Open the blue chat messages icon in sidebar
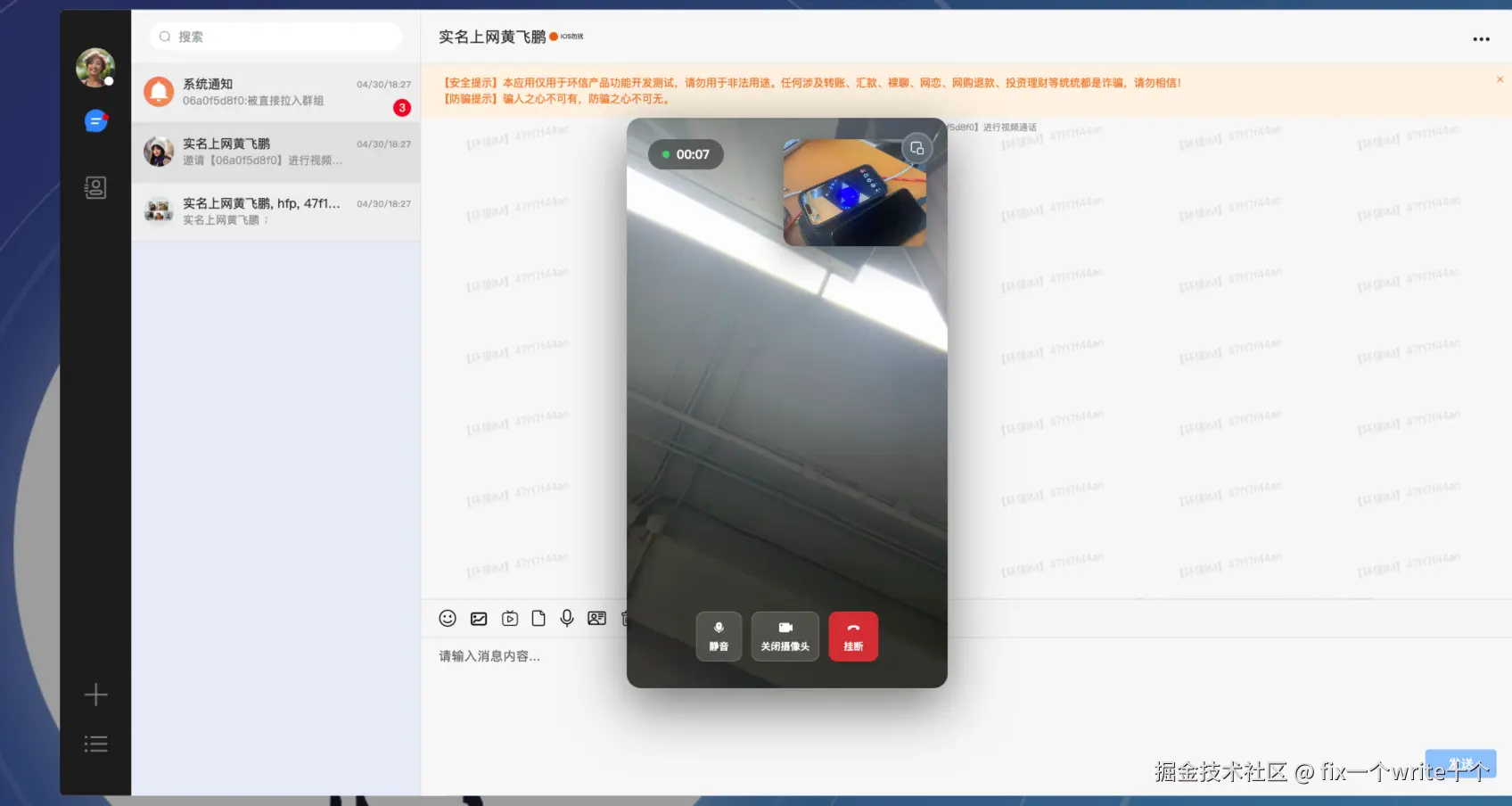This screenshot has height=806, width=1512. [95, 120]
